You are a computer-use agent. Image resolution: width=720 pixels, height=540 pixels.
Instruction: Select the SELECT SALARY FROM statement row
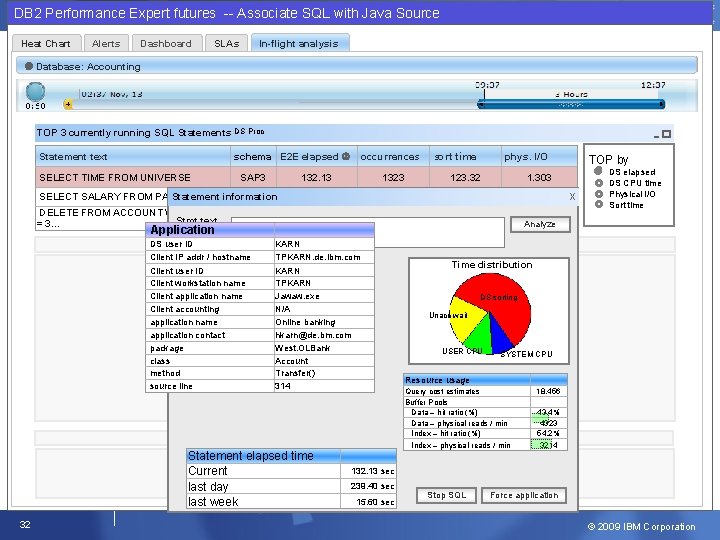pos(102,197)
